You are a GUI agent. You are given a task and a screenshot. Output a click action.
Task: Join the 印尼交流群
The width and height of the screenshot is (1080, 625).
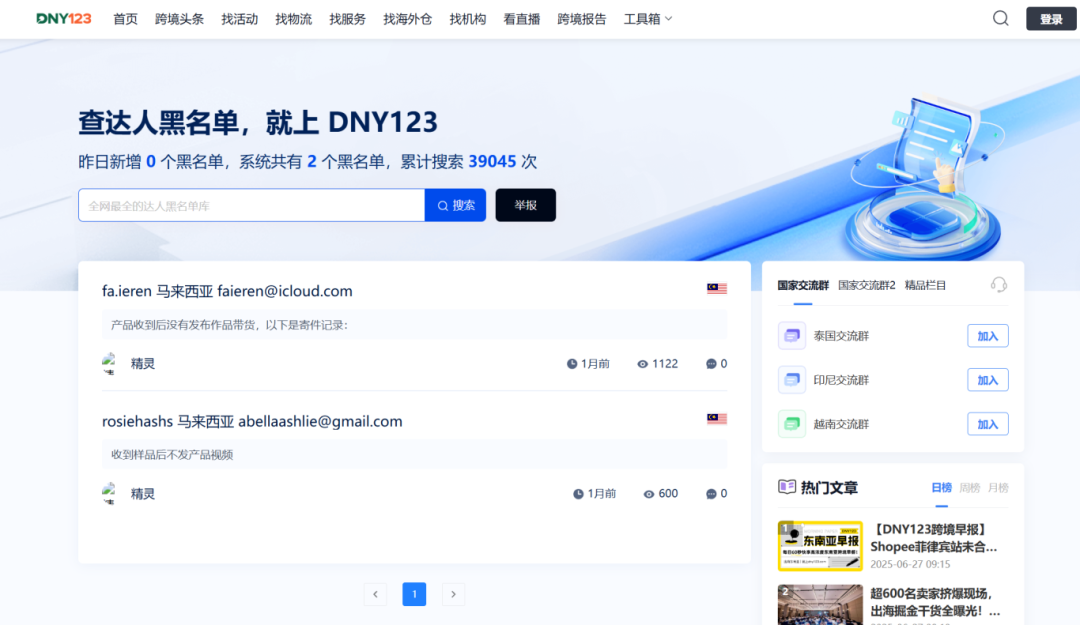tap(988, 380)
